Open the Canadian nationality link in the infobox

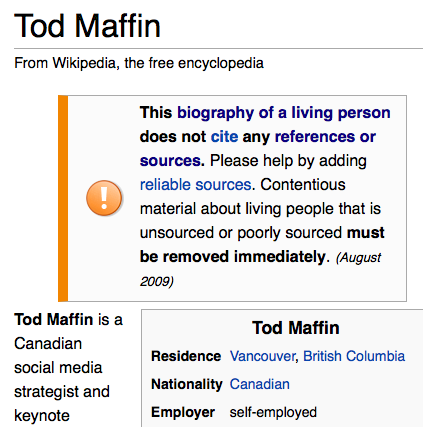(260, 384)
